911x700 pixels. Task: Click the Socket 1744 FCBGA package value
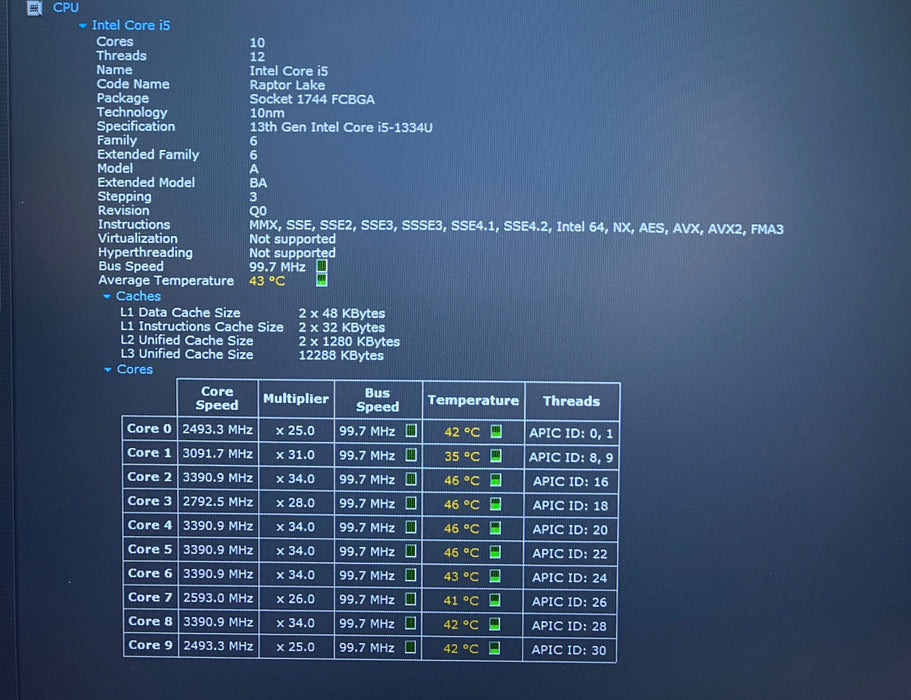[312, 99]
